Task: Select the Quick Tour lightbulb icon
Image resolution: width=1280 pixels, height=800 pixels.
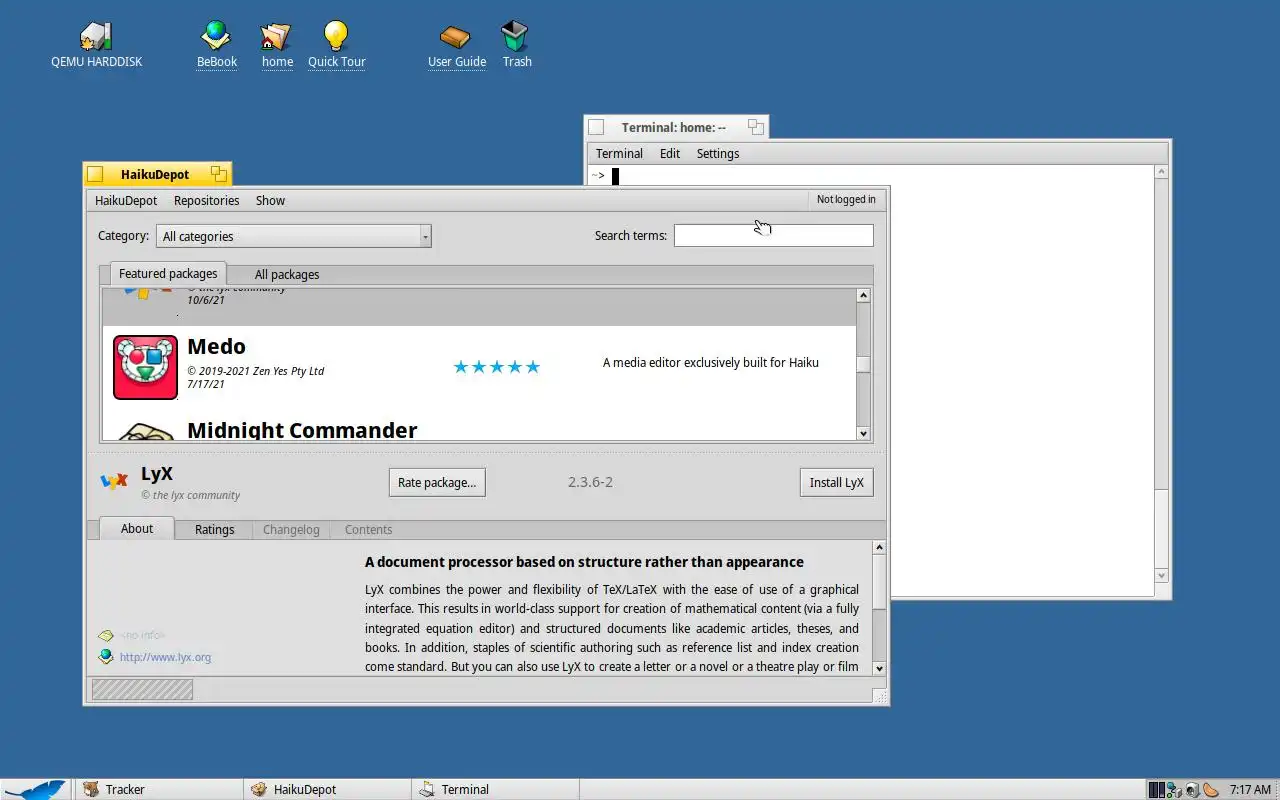Action: click(x=336, y=37)
